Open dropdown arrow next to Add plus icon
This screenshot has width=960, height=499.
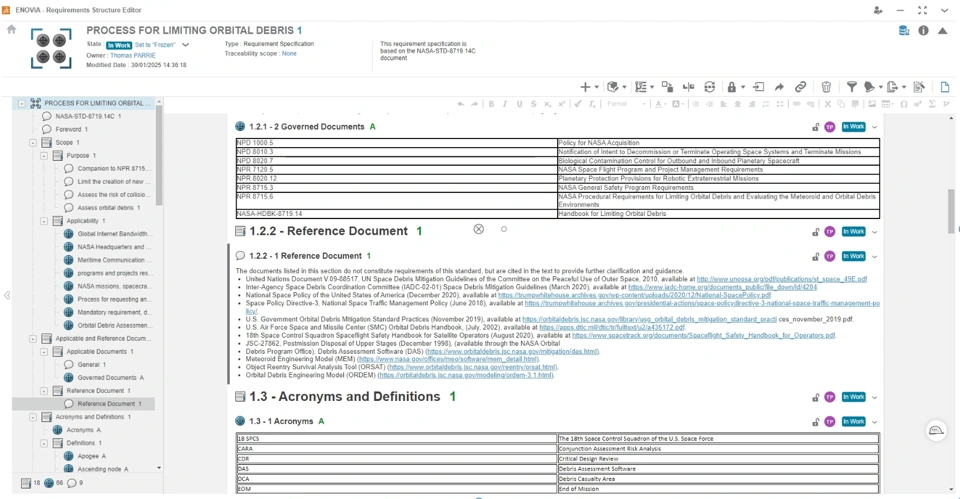click(x=596, y=87)
